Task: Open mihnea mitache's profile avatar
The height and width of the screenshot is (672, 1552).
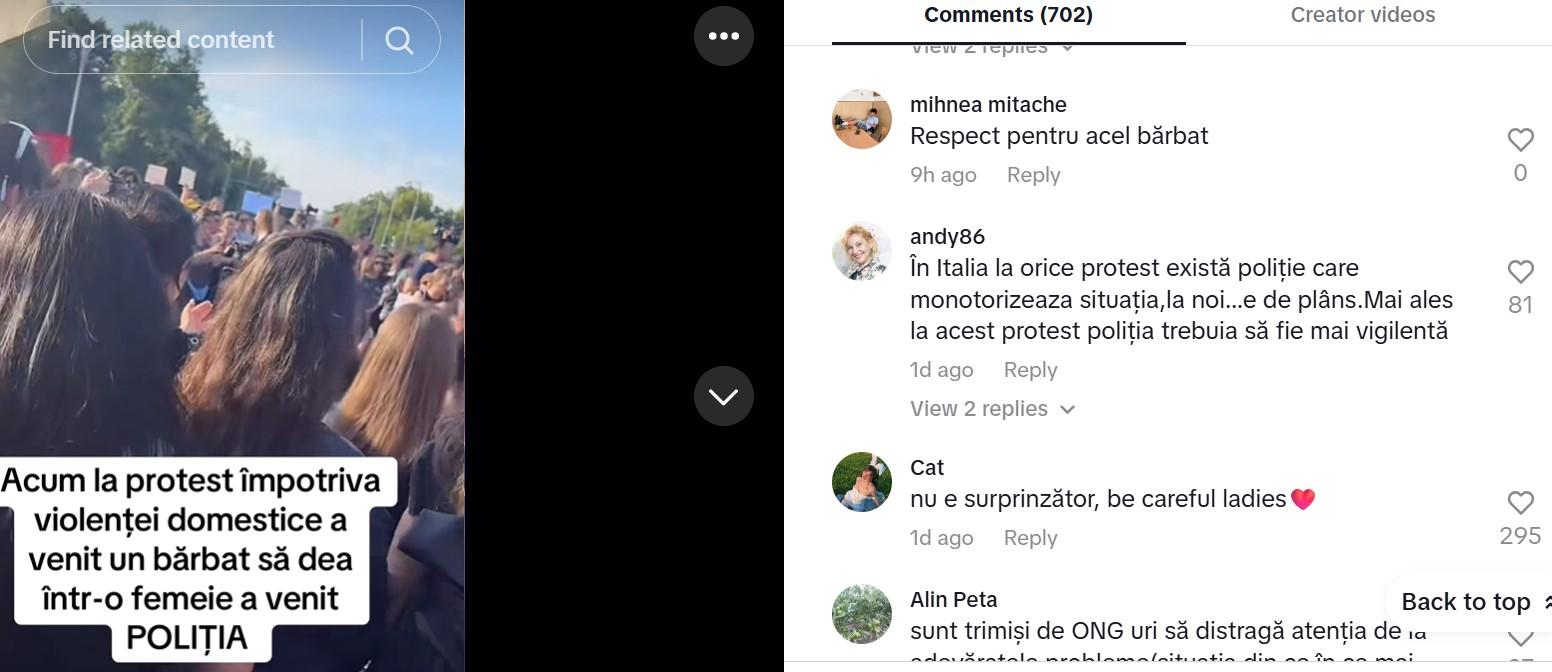Action: [x=862, y=119]
